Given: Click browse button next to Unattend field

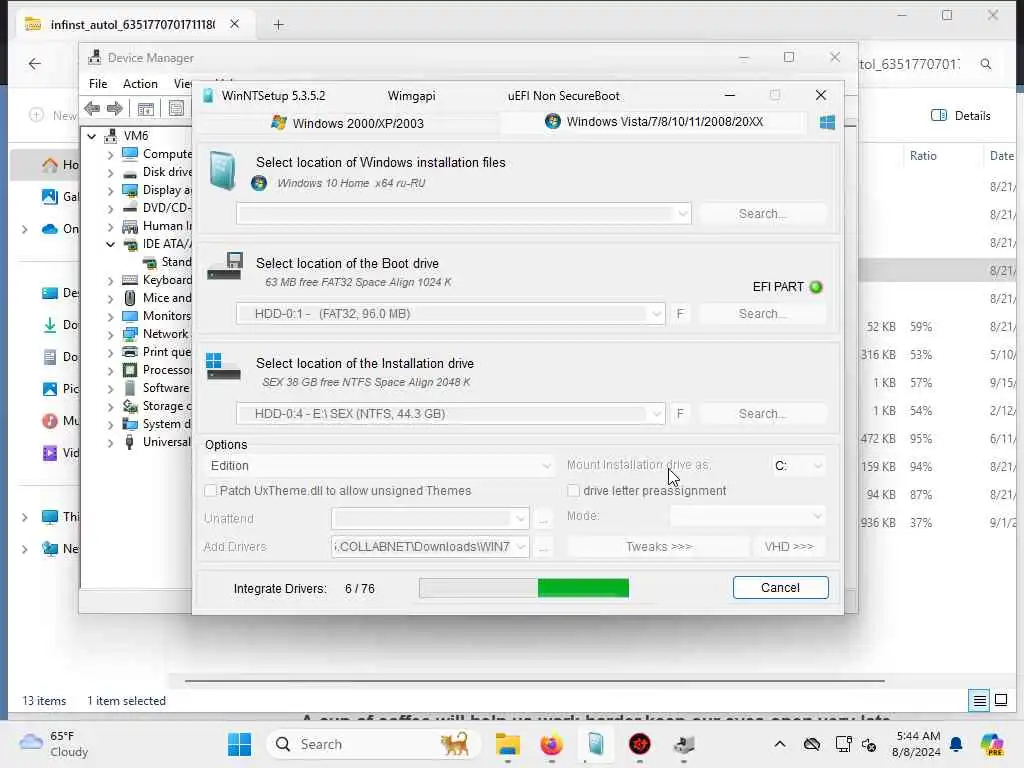Looking at the screenshot, I should click(x=543, y=519).
